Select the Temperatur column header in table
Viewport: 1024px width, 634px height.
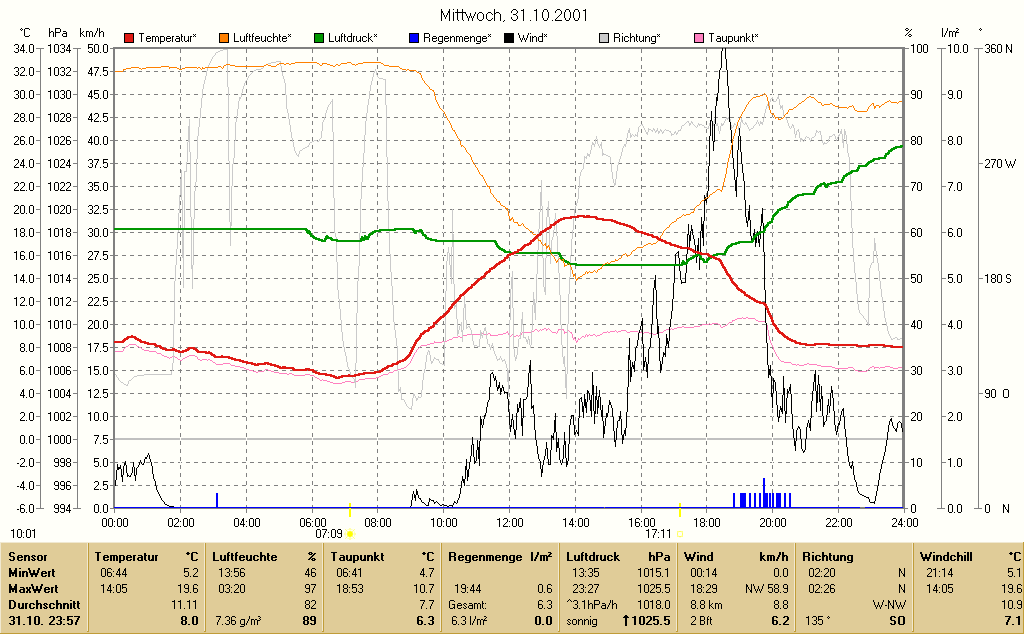(126, 557)
